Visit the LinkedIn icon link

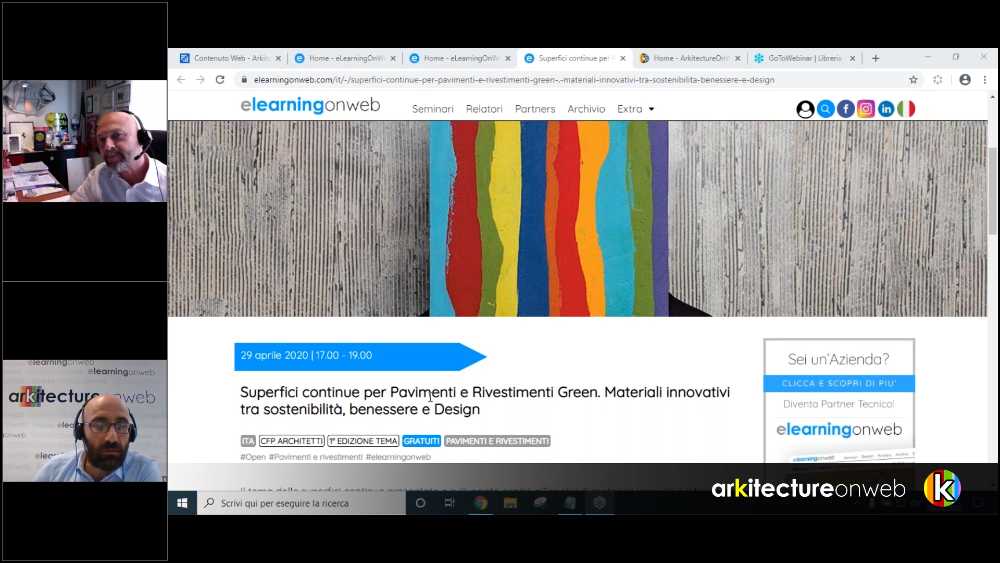[x=886, y=109]
